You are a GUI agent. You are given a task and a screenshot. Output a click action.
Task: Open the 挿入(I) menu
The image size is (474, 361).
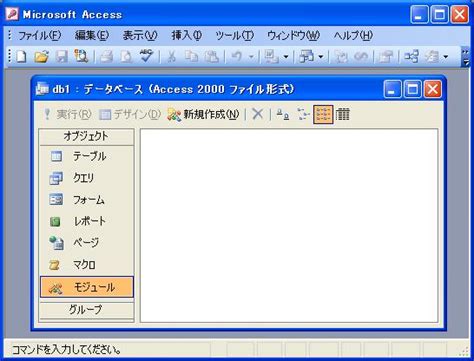(187, 35)
